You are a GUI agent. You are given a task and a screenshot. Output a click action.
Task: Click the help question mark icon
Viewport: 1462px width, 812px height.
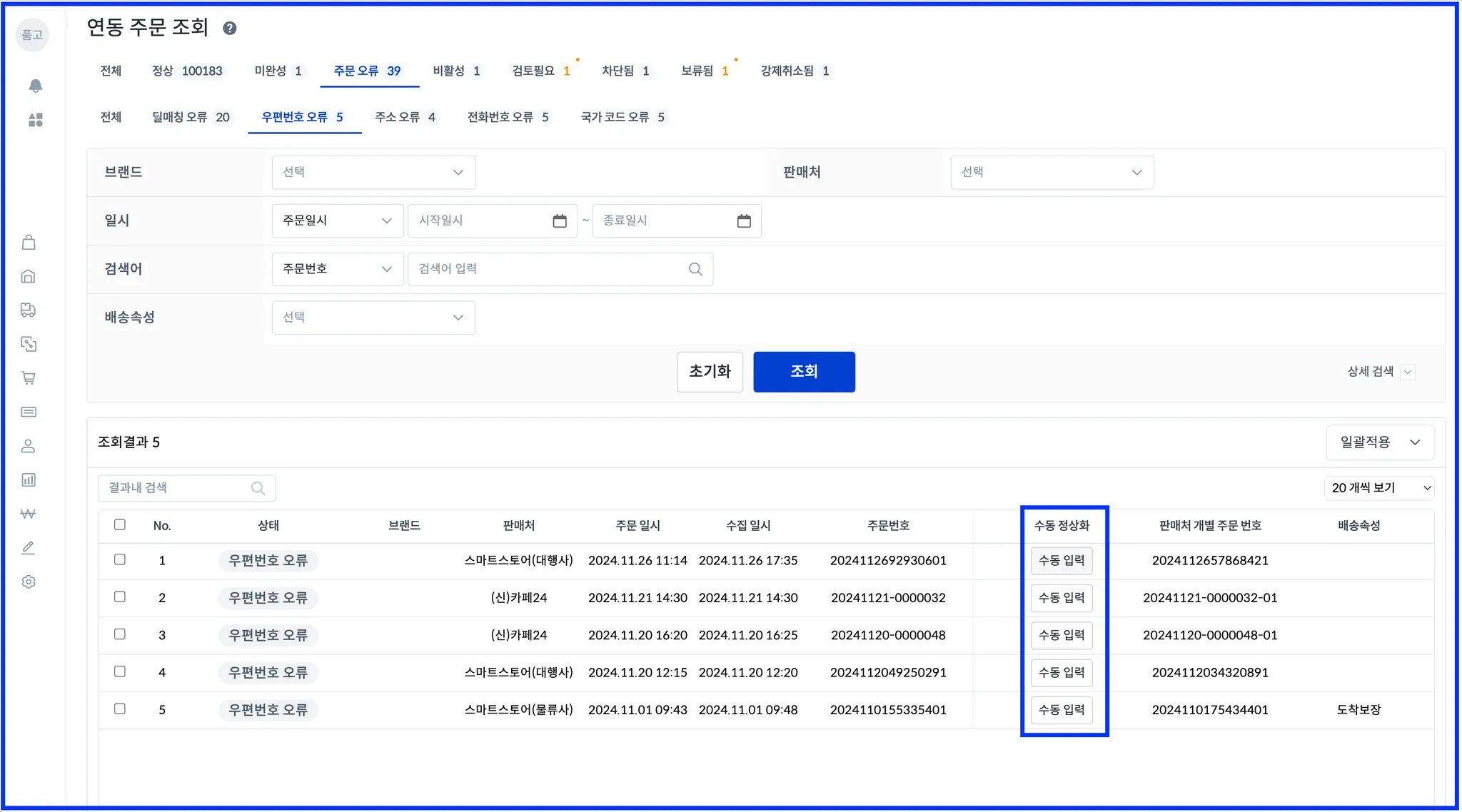(229, 29)
